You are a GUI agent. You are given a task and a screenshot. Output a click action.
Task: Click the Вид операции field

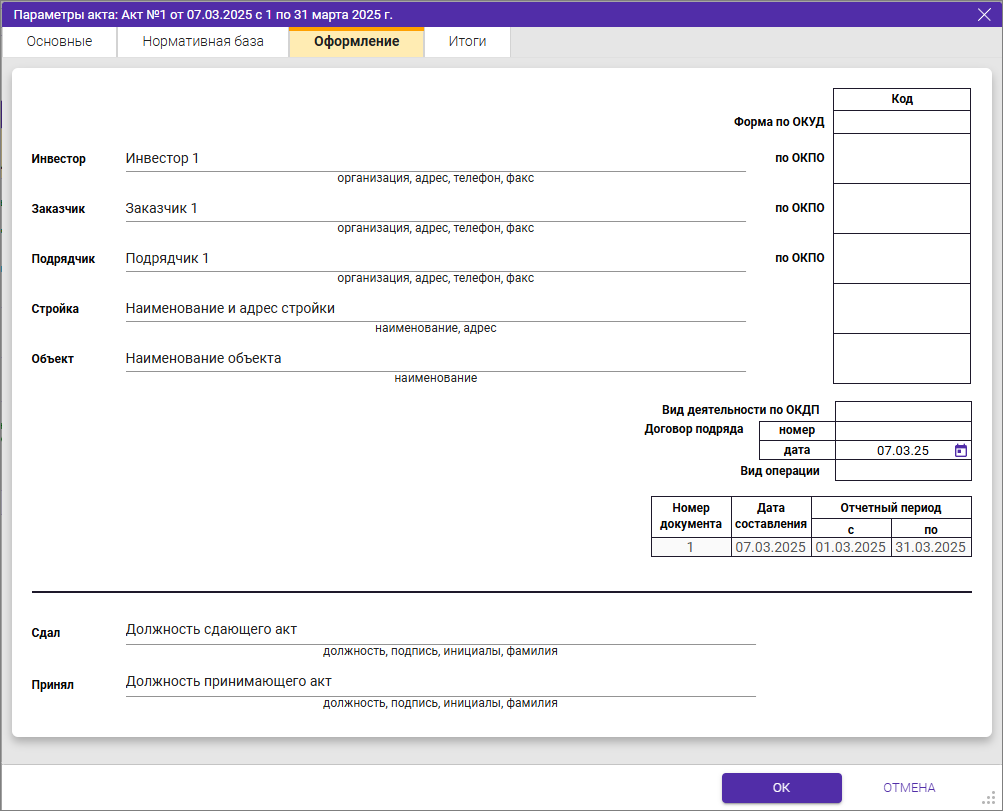(x=902, y=471)
